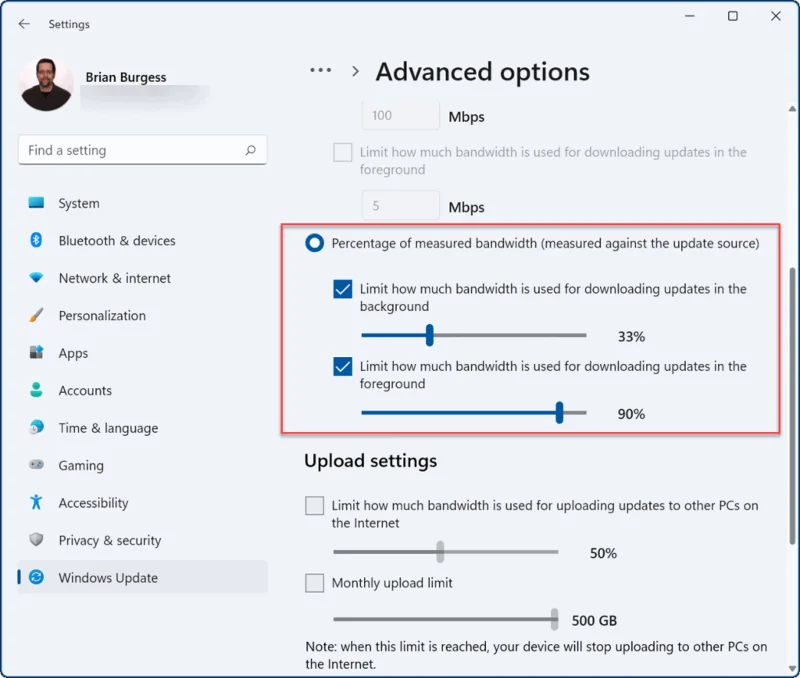This screenshot has height=678, width=800.
Task: Open Personalization settings
Action: point(143,315)
